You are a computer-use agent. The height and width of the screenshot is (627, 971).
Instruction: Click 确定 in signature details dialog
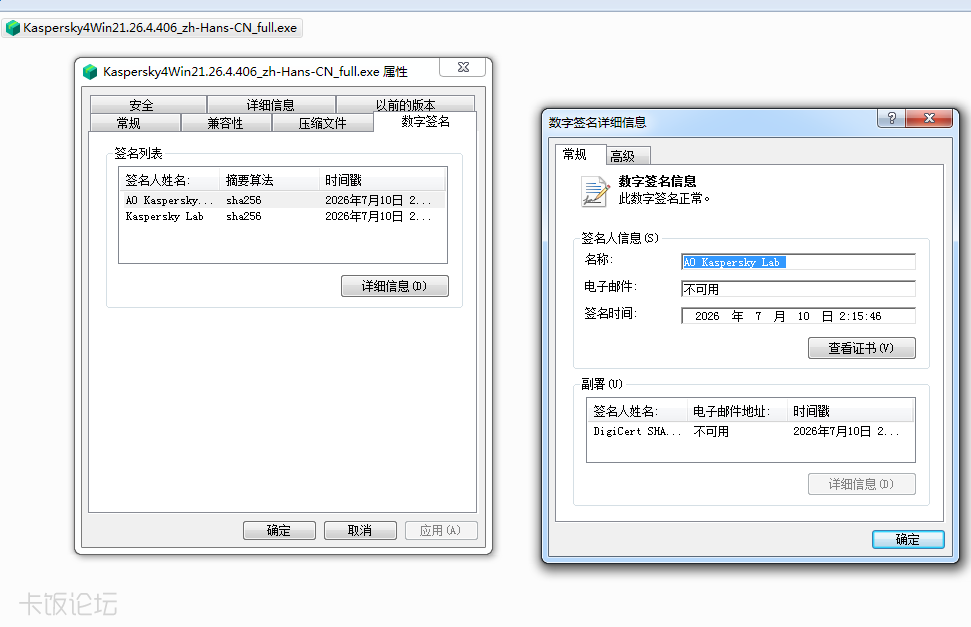908,540
